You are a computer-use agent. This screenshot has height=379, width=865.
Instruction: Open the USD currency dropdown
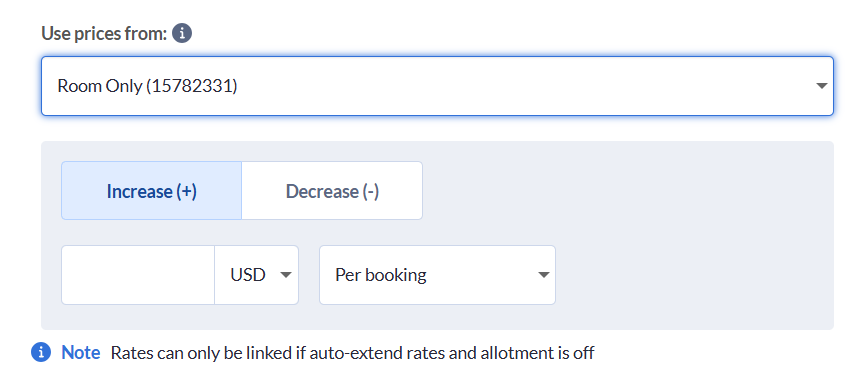point(257,275)
